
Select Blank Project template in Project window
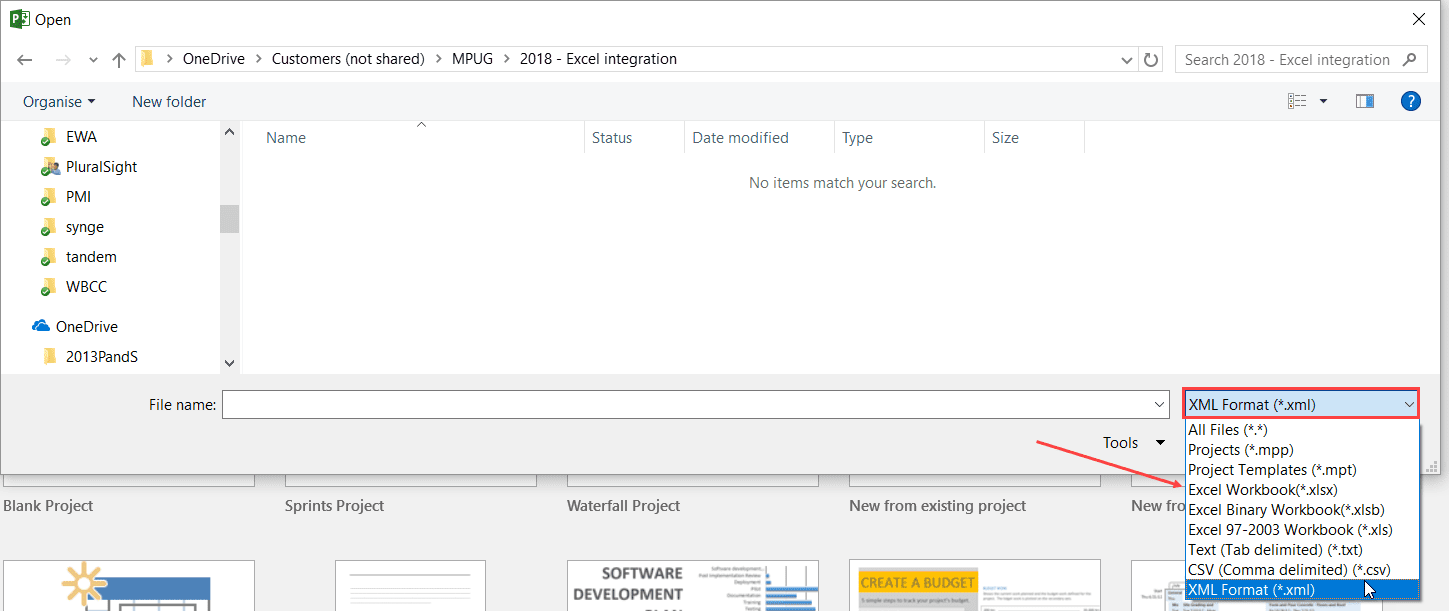tap(48, 506)
